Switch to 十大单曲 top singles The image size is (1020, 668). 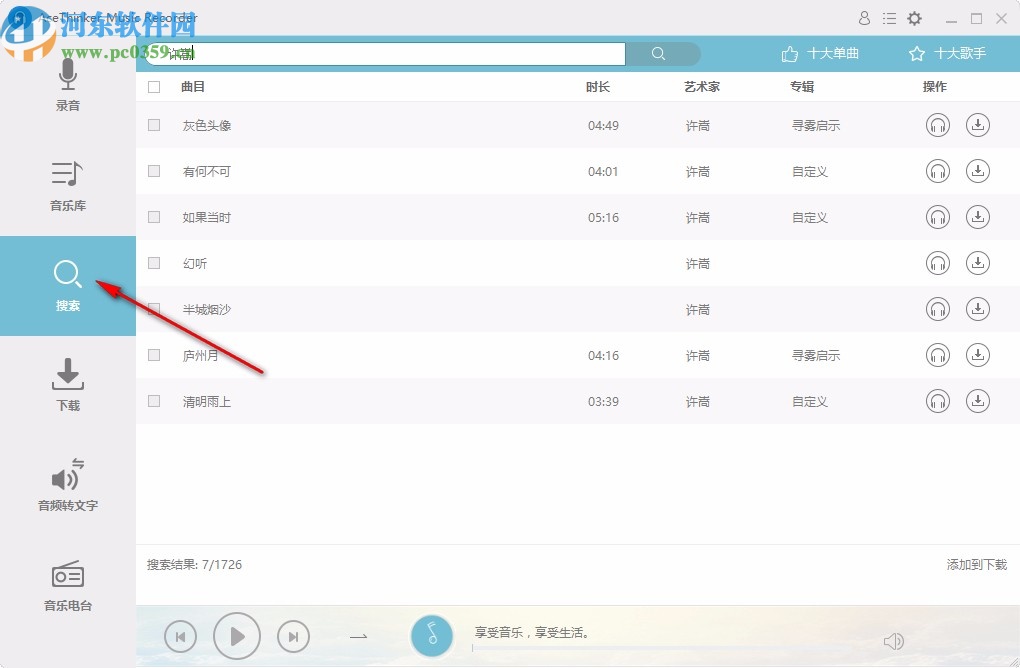click(822, 53)
